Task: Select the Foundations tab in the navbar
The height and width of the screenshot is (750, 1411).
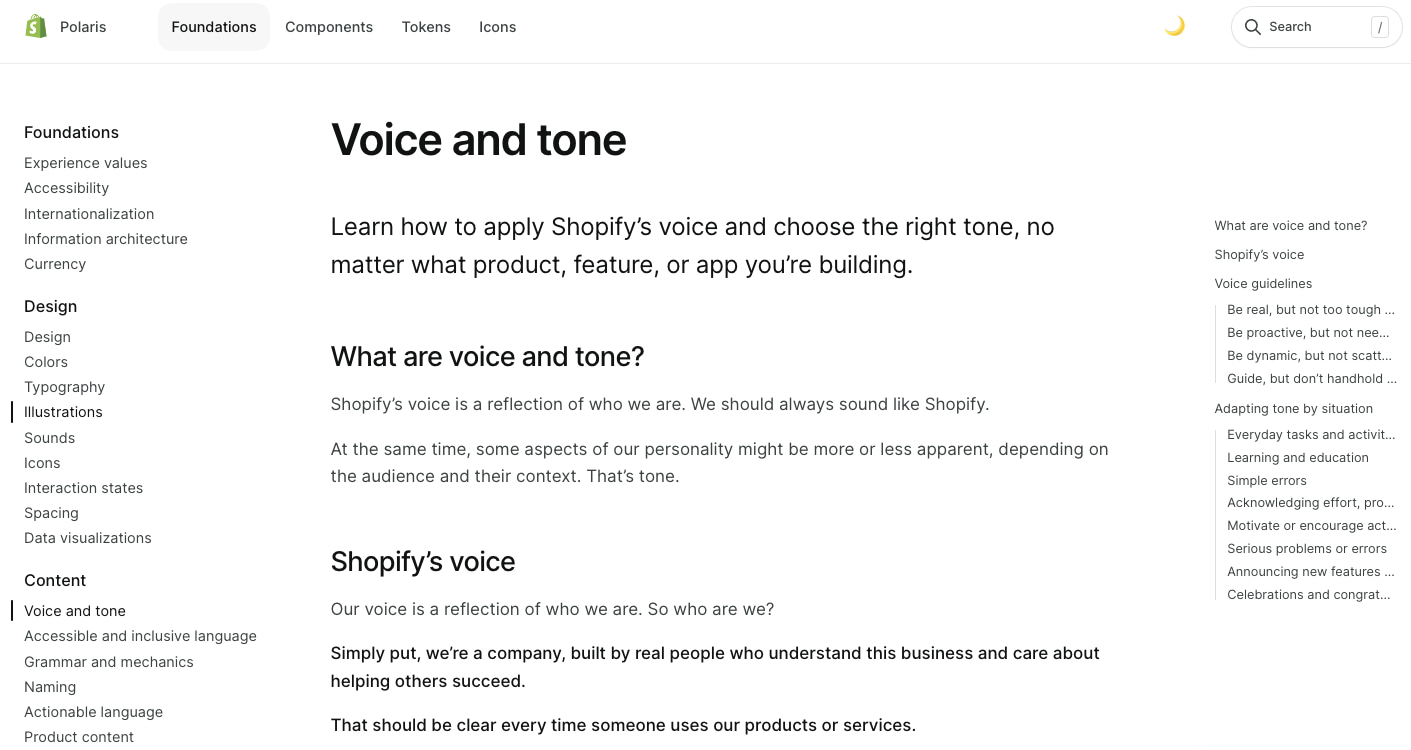Action: coord(213,27)
